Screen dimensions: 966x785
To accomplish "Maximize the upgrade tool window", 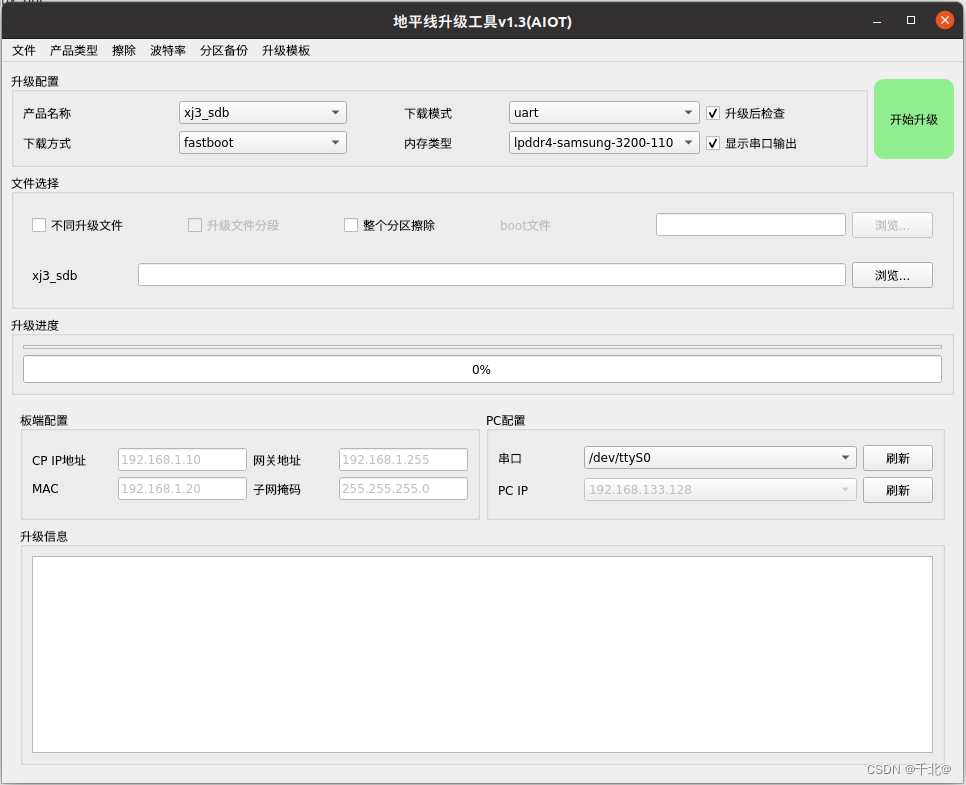I will point(911,20).
